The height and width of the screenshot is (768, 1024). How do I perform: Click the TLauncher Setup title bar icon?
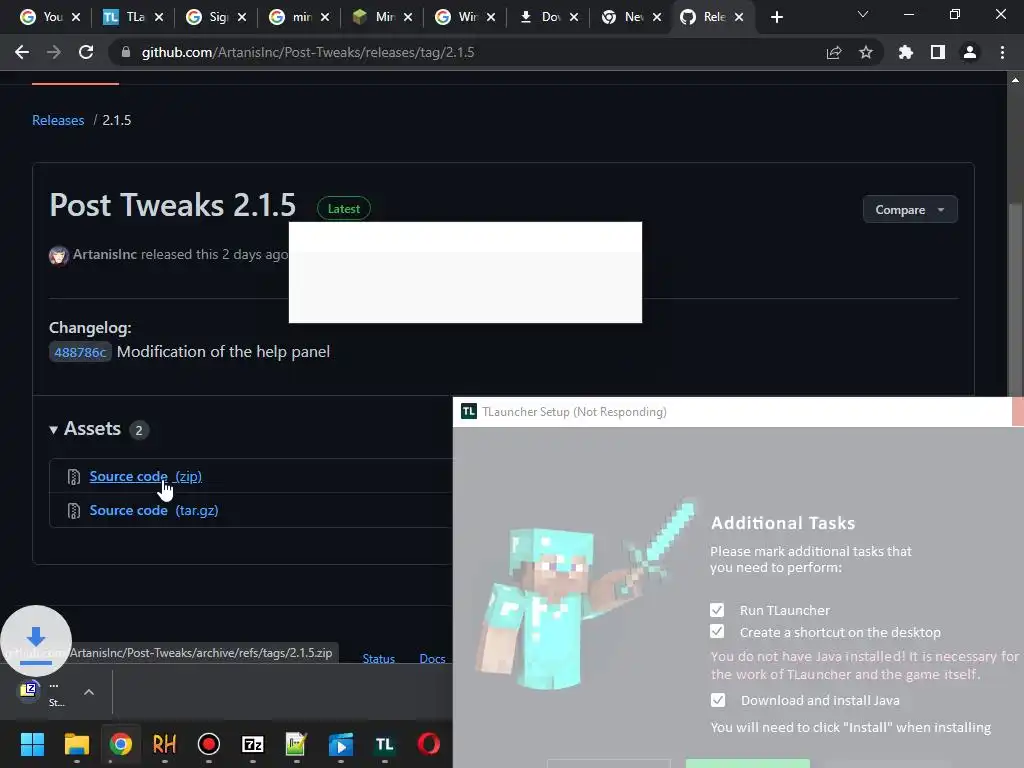click(469, 411)
